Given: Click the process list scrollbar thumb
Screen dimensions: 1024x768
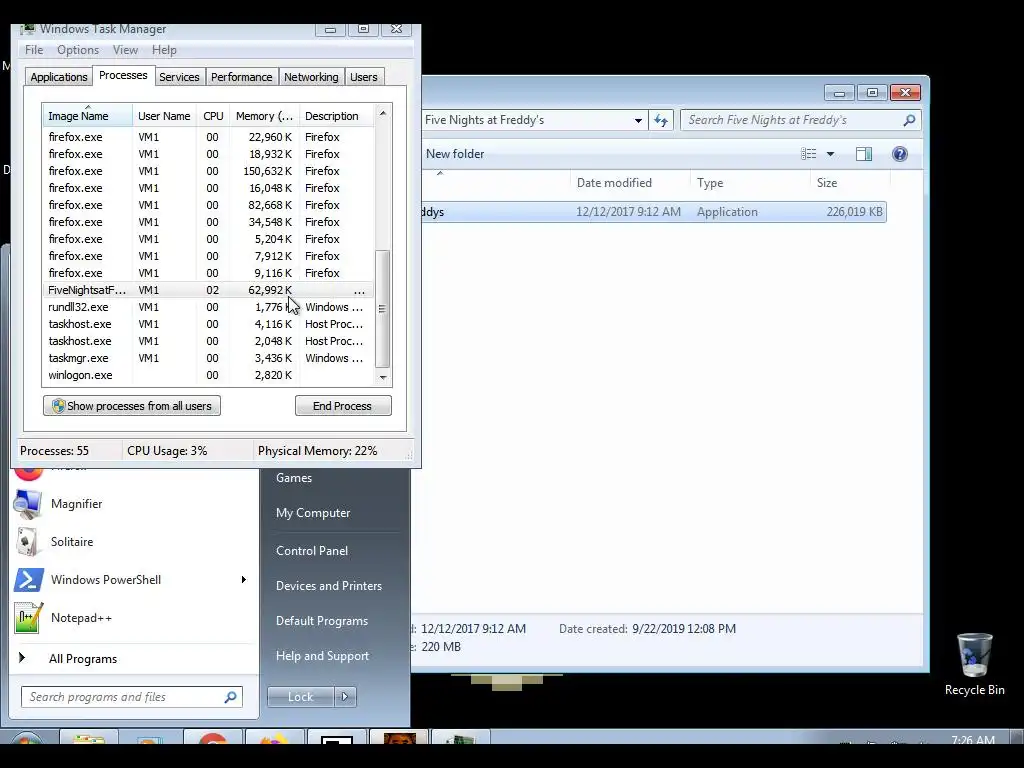Looking at the screenshot, I should coord(383,309).
